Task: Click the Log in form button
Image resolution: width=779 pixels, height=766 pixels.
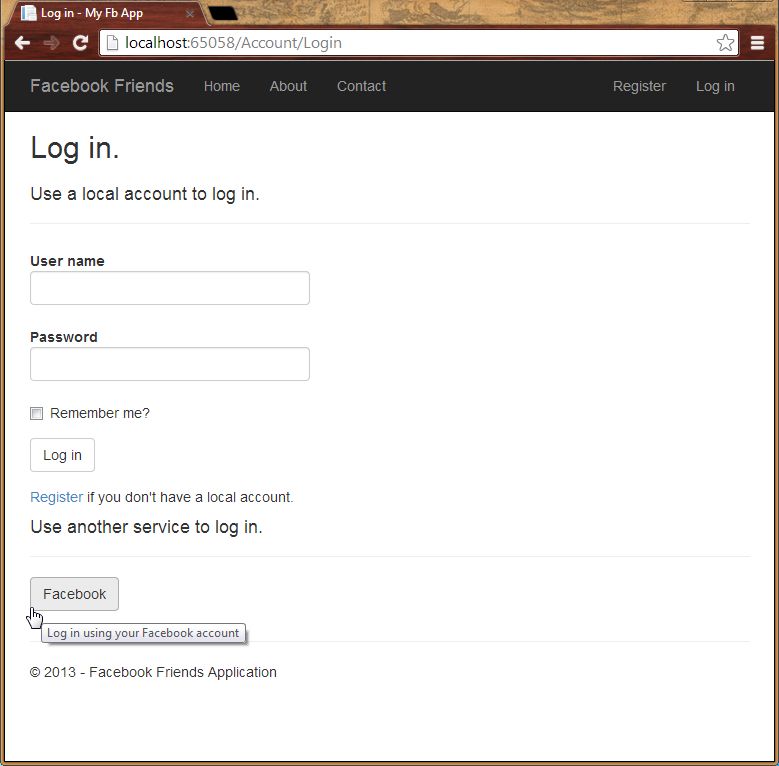Action: (x=62, y=455)
